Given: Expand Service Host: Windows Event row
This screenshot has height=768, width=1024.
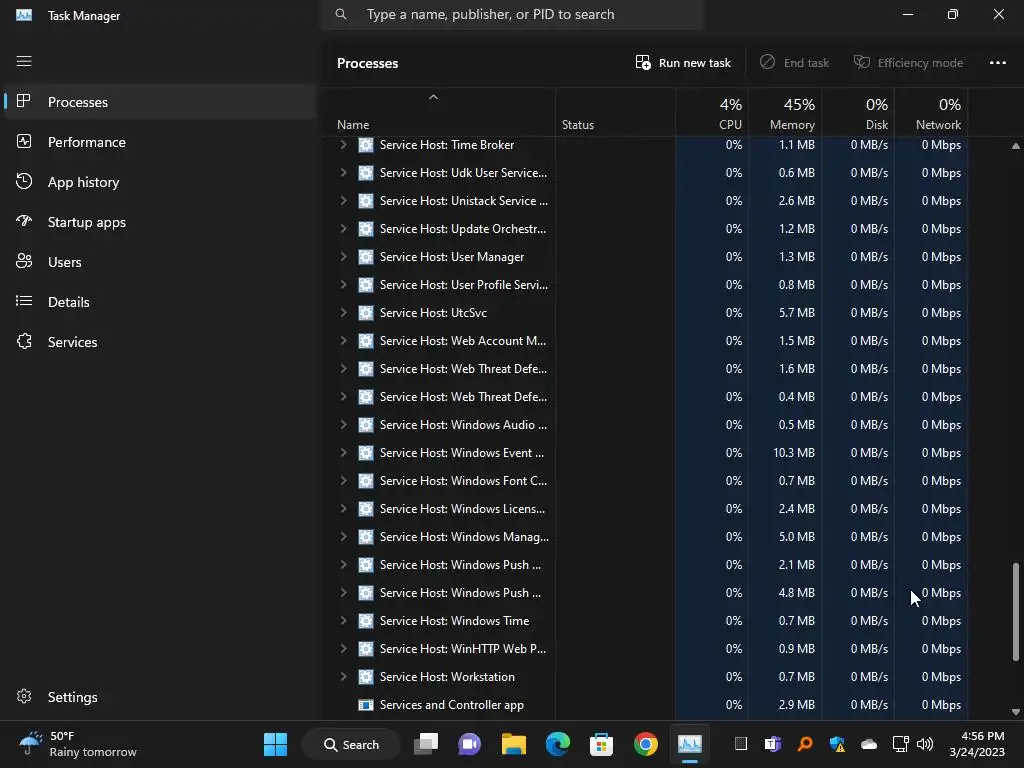Looking at the screenshot, I should 343,453.
